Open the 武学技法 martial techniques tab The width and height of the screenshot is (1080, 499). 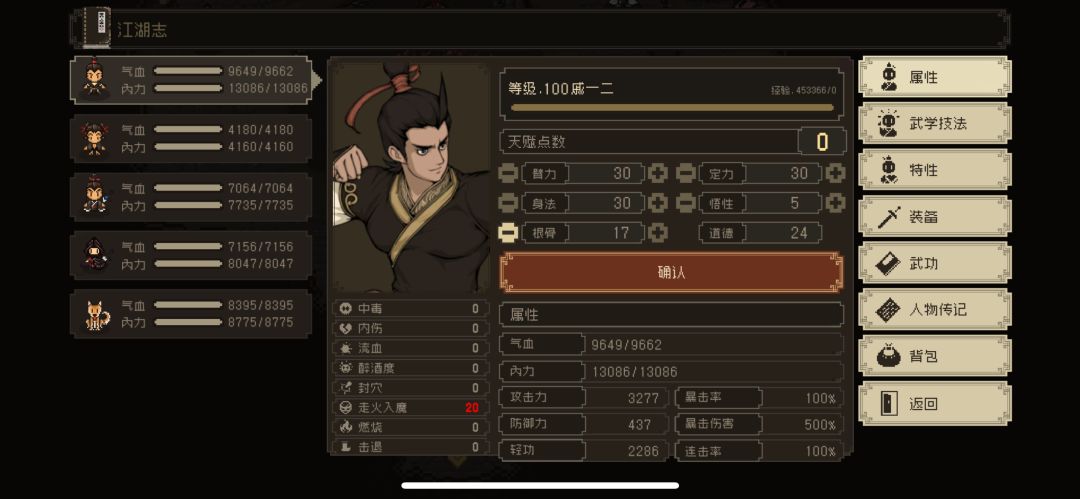935,123
